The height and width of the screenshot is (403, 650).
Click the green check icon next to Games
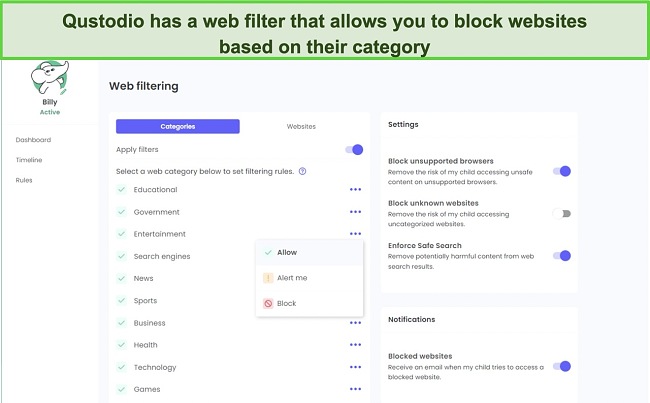121,389
